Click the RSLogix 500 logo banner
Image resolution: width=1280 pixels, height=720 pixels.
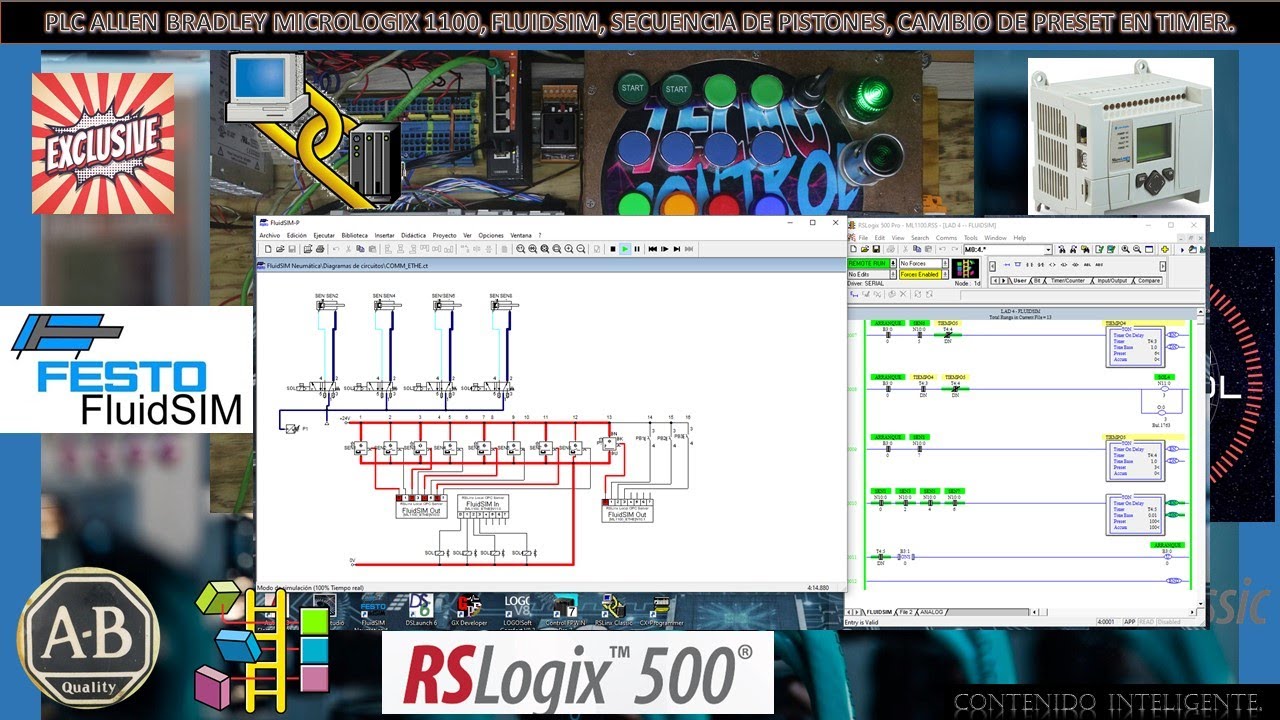pyautogui.click(x=577, y=672)
